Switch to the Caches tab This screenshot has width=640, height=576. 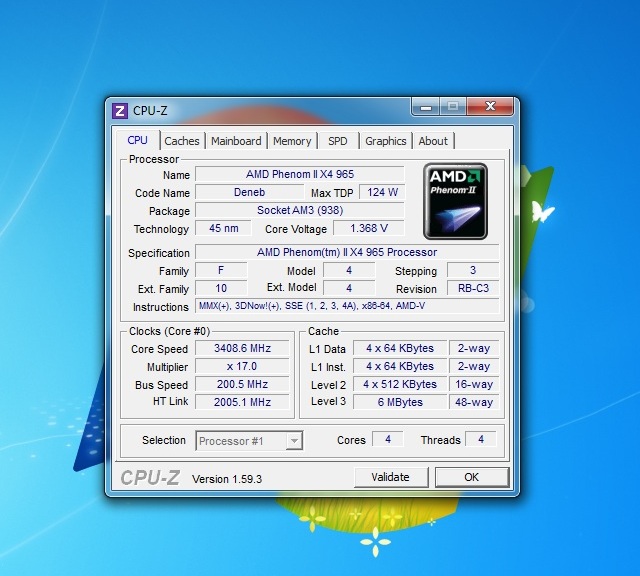(182, 141)
